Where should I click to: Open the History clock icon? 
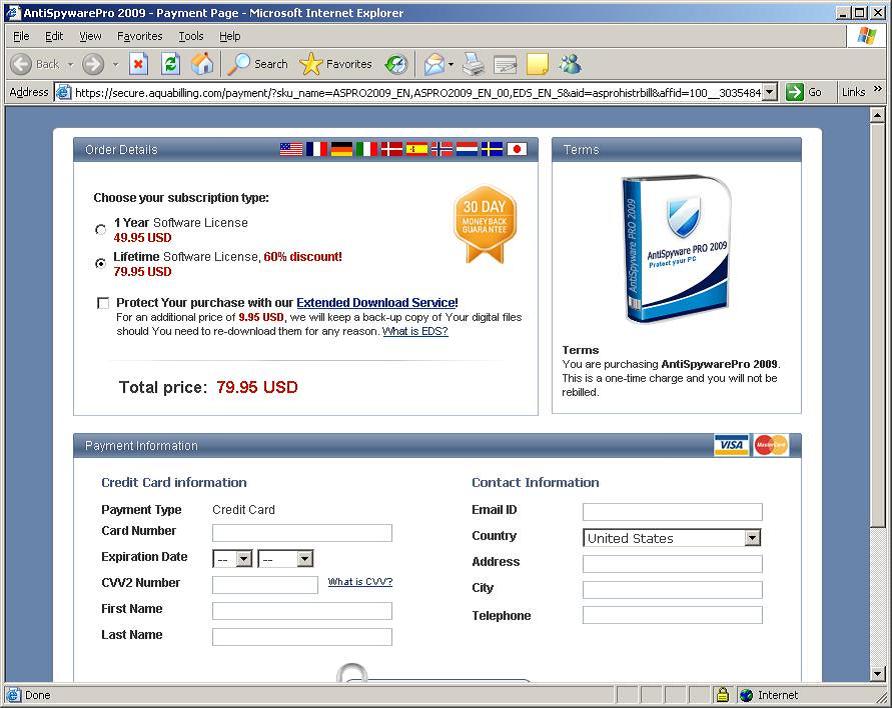tap(396, 64)
